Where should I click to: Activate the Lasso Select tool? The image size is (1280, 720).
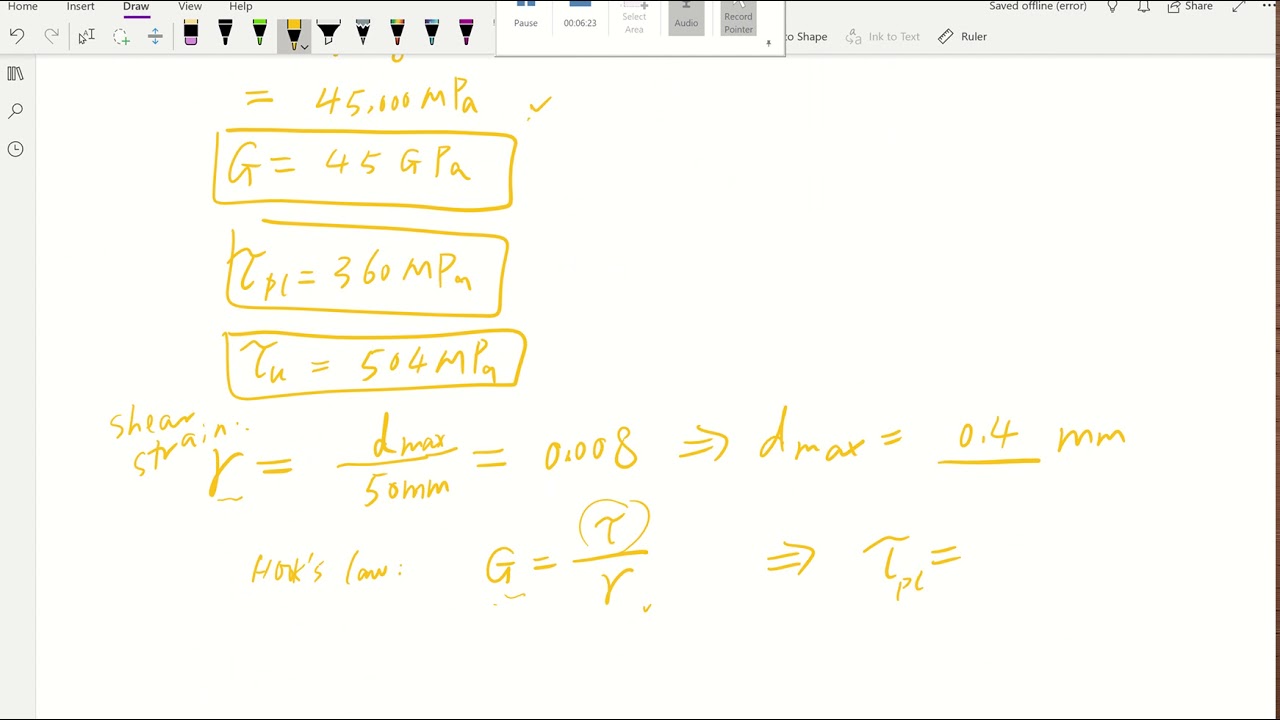pyautogui.click(x=121, y=37)
